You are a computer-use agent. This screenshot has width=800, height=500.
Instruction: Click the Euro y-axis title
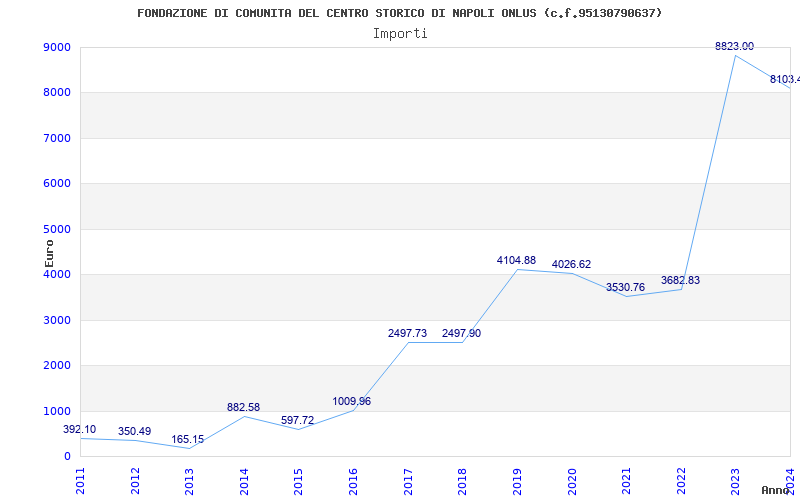pos(50,252)
